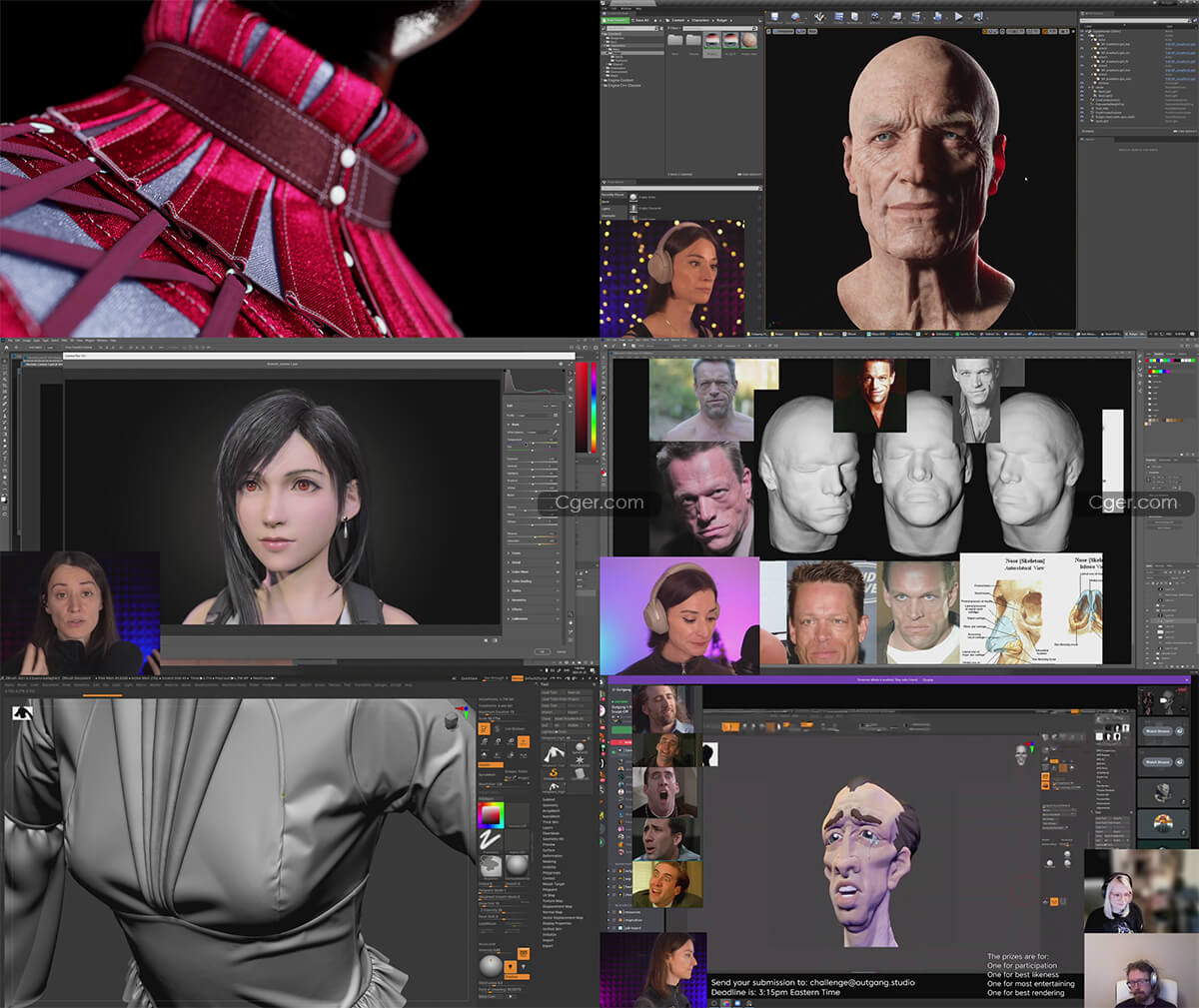Screen dimensions: 1199x1008
Task: Open the Modes icon in Unreal Editor toolbar
Action: [818, 17]
